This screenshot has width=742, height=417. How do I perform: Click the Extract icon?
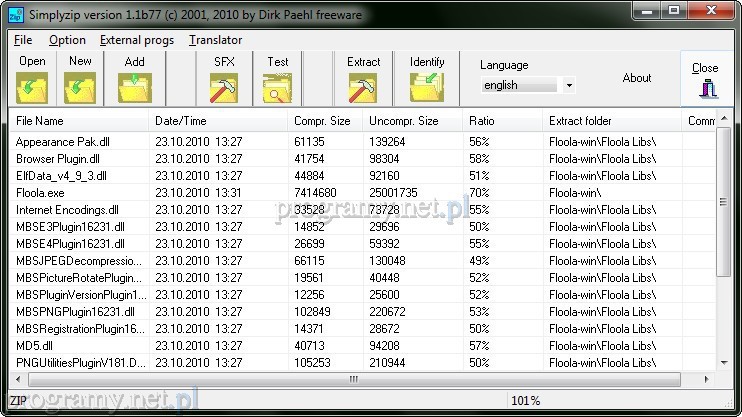[363, 88]
